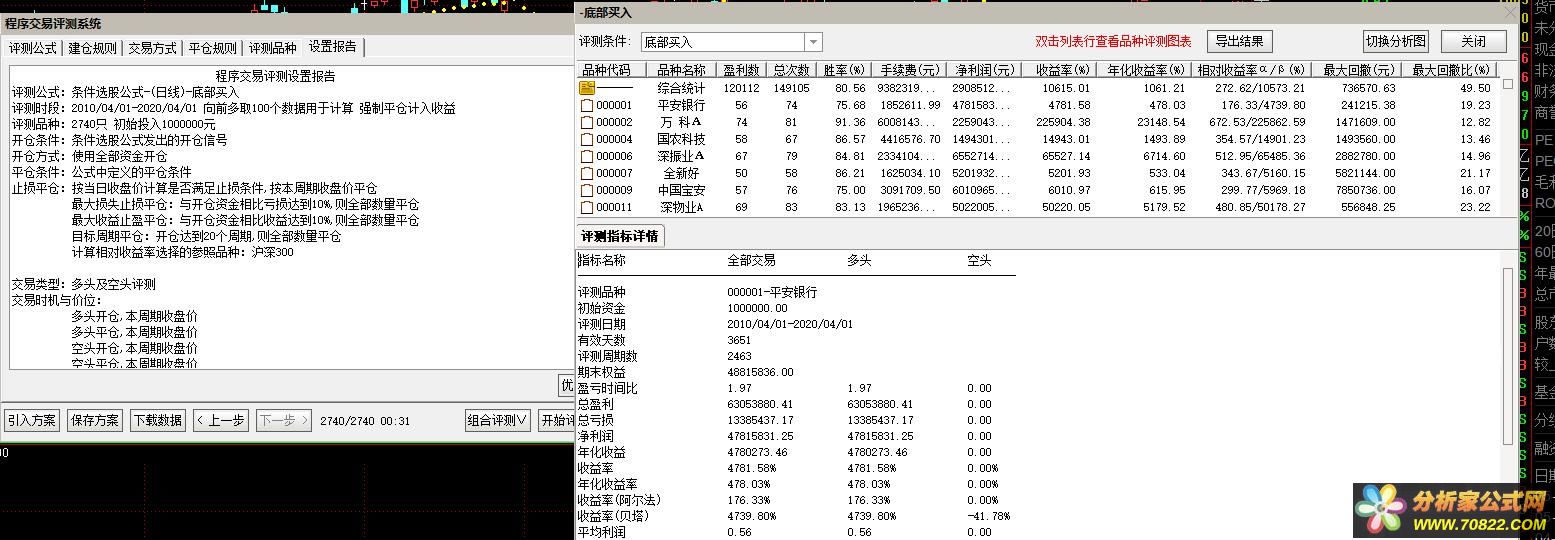Click the 综合统计 row label
This screenshot has width=1555, height=540.
tap(681, 88)
